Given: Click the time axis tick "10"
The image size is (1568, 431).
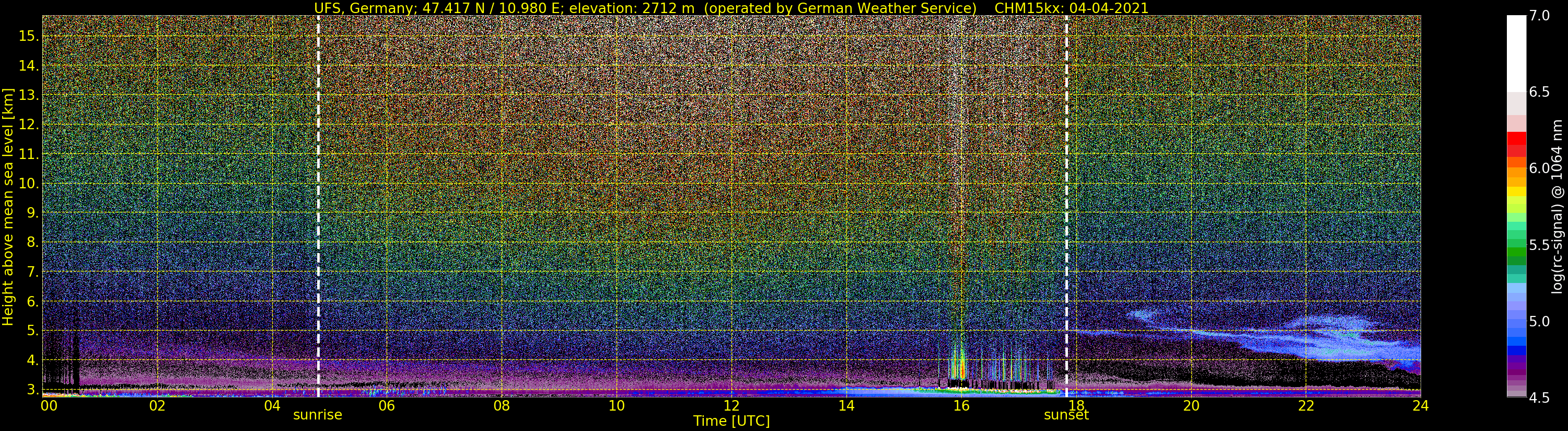Looking at the screenshot, I should (617, 406).
